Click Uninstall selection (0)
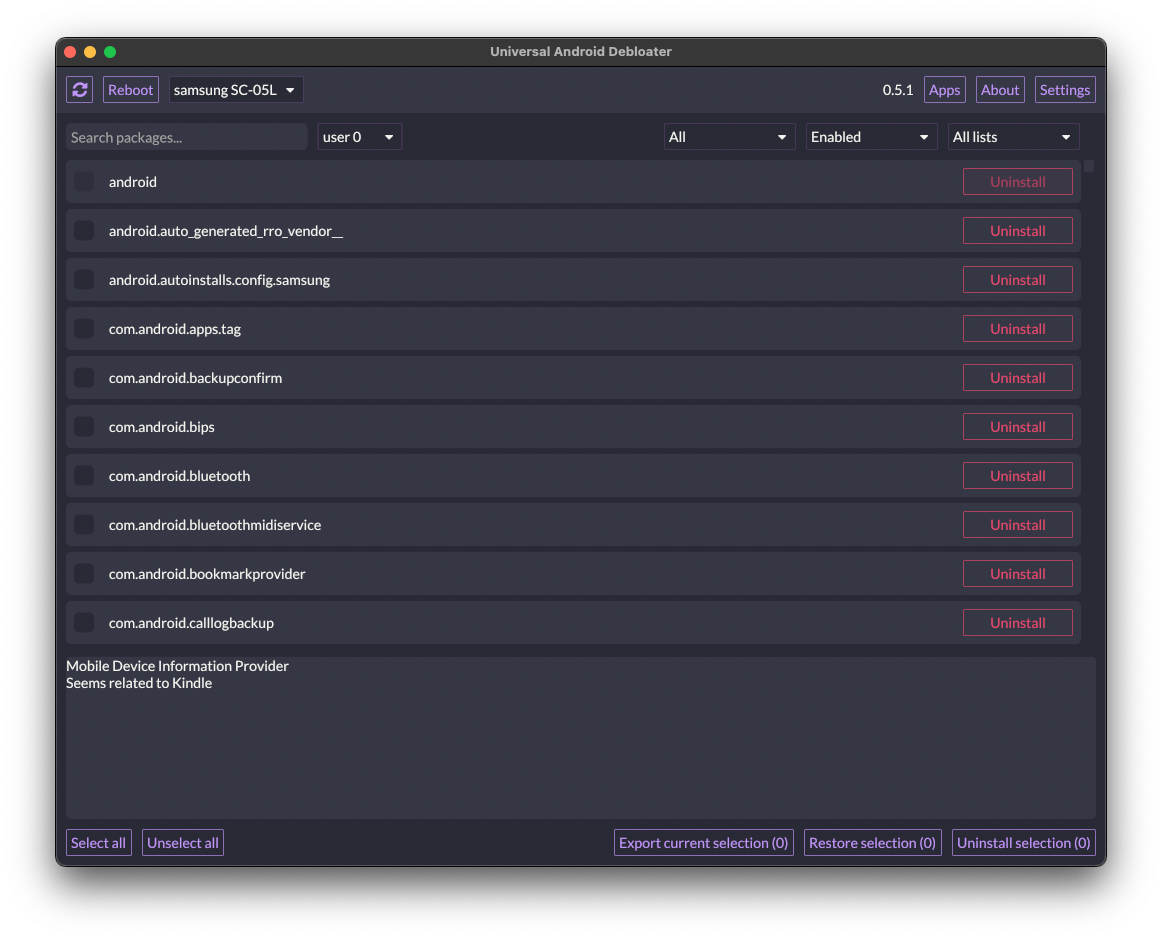 [x=1023, y=843]
